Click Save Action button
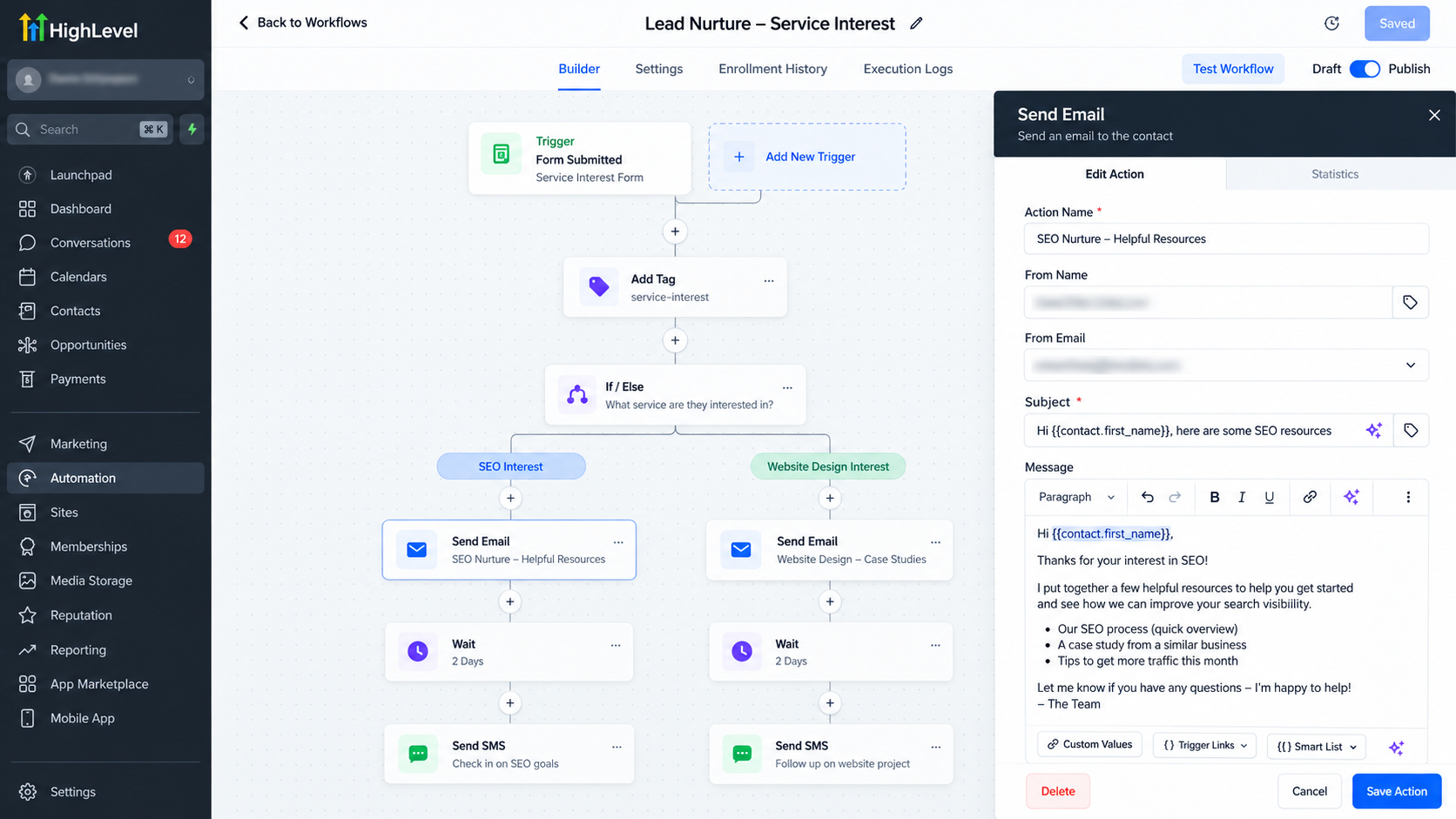This screenshot has width=1456, height=819. pyautogui.click(x=1397, y=791)
